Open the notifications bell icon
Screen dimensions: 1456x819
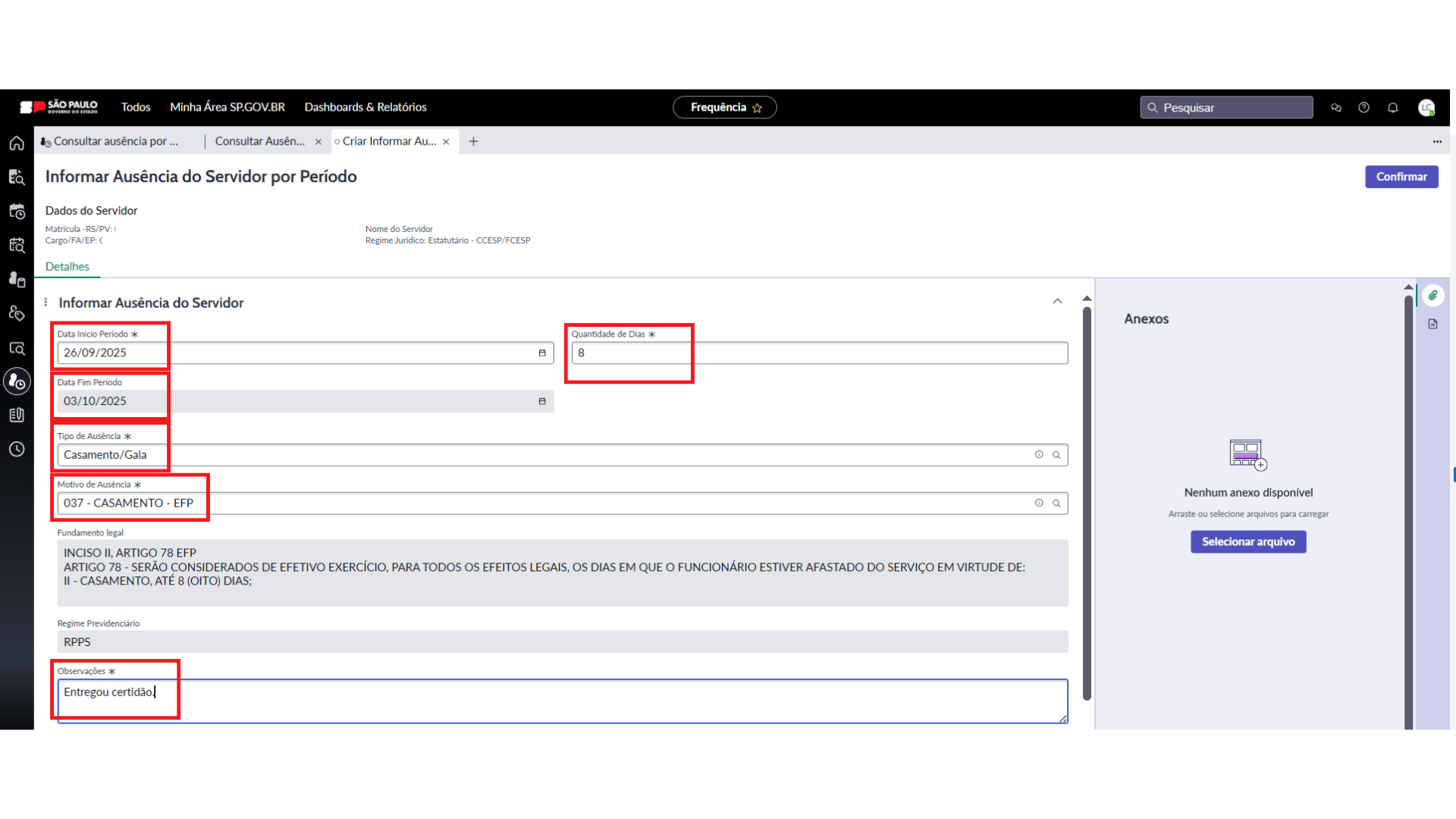pyautogui.click(x=1393, y=108)
